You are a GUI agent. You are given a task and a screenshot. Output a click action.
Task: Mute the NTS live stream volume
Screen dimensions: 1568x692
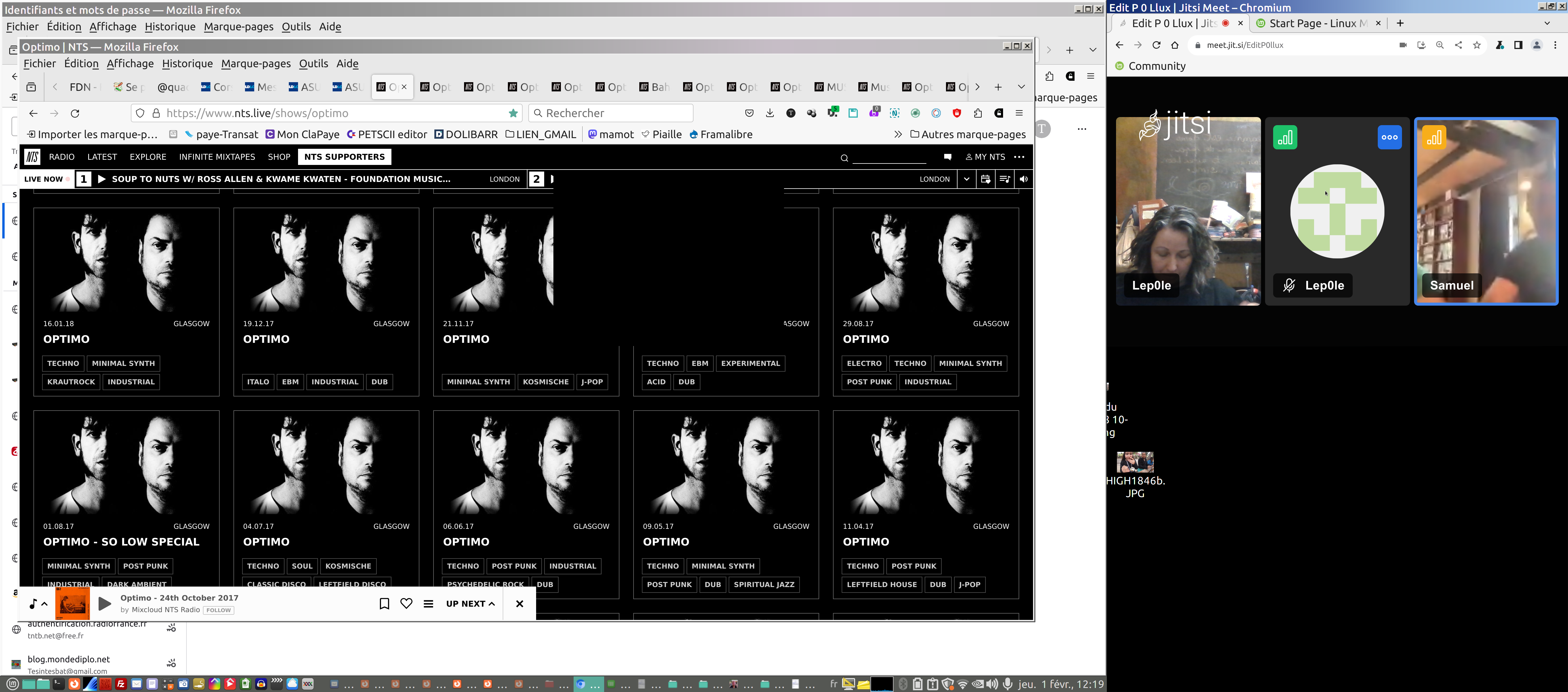click(1024, 179)
